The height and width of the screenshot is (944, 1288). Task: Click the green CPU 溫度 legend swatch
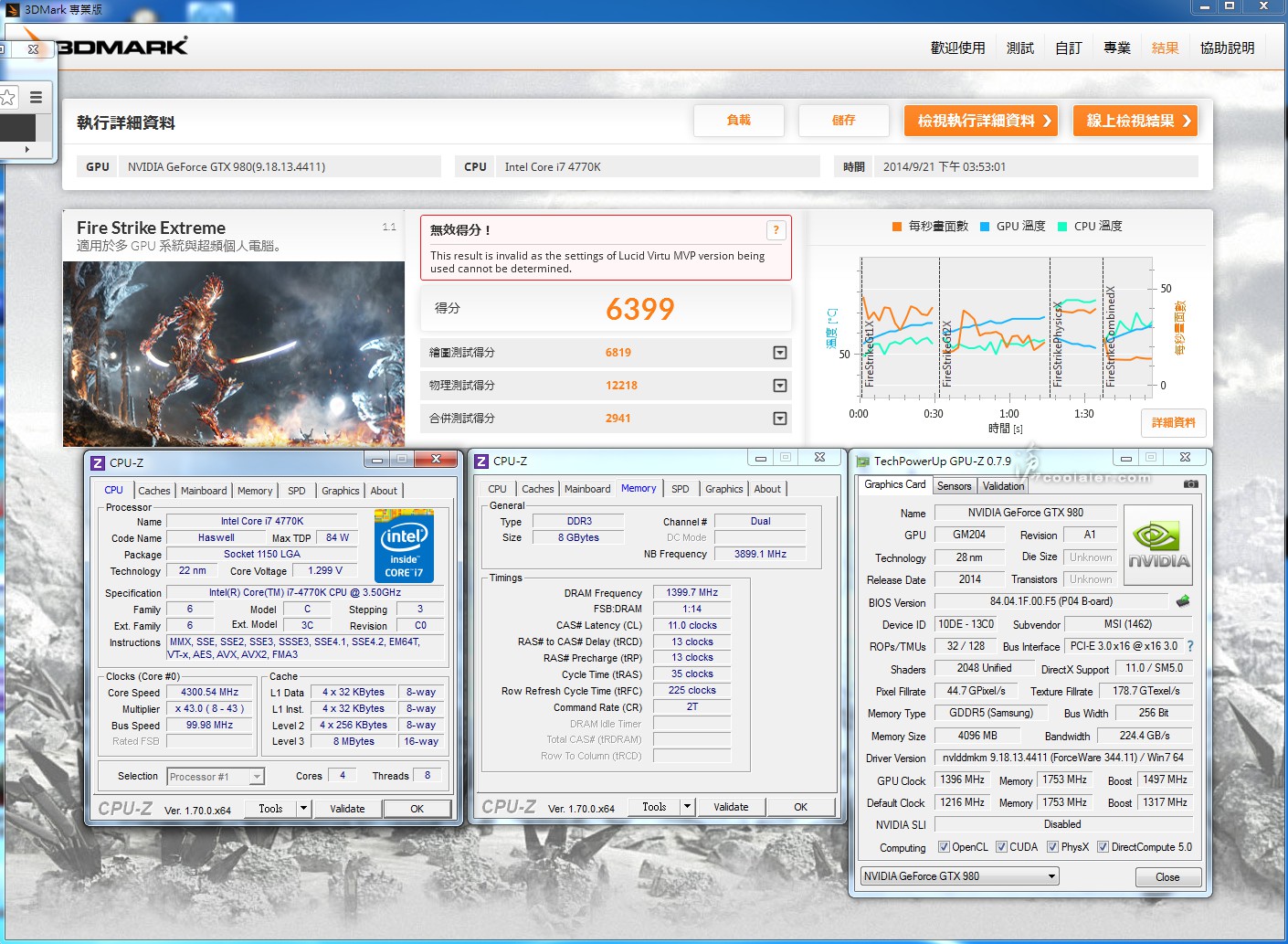tap(1062, 227)
